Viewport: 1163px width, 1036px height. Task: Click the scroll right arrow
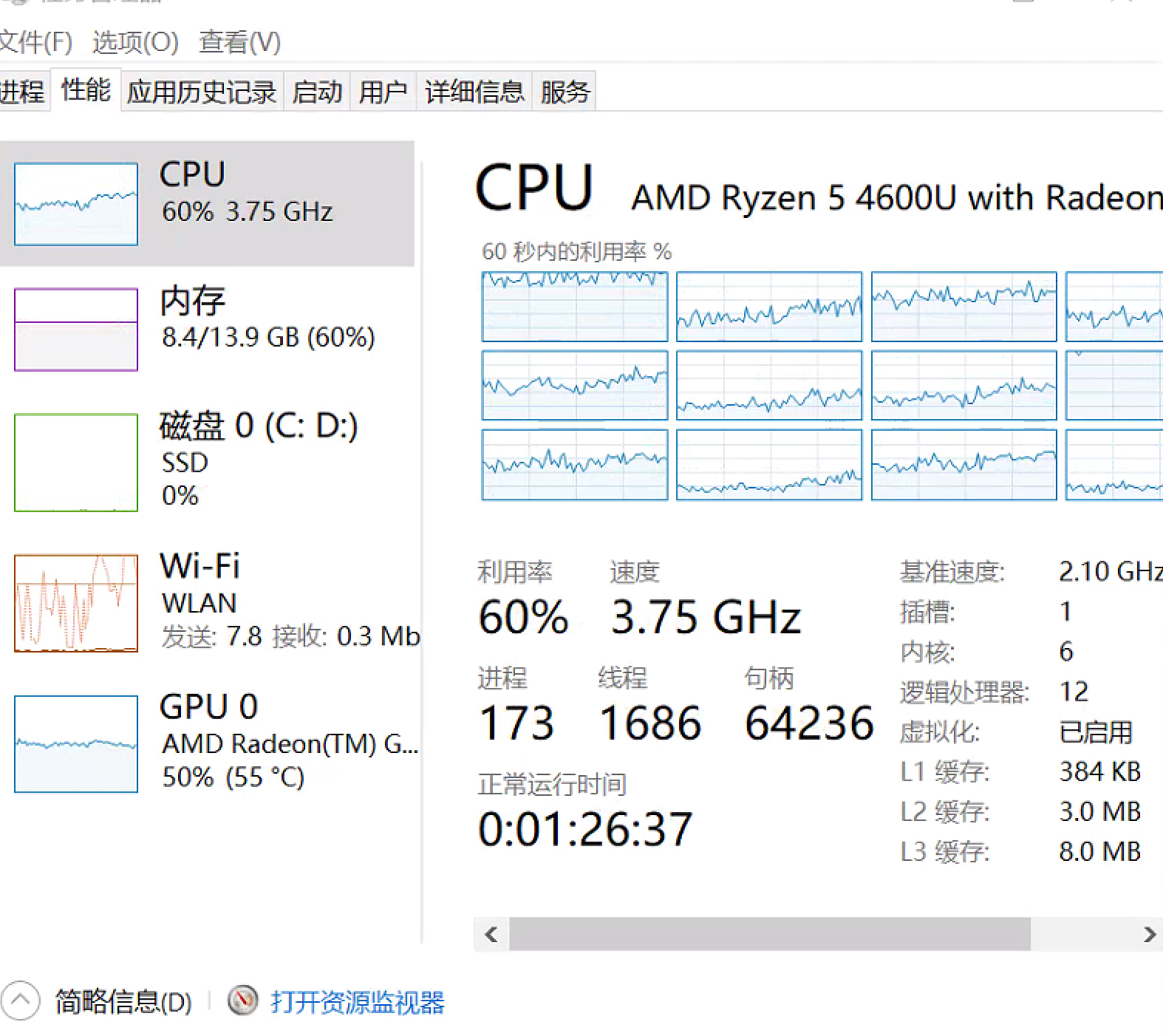(x=1149, y=935)
